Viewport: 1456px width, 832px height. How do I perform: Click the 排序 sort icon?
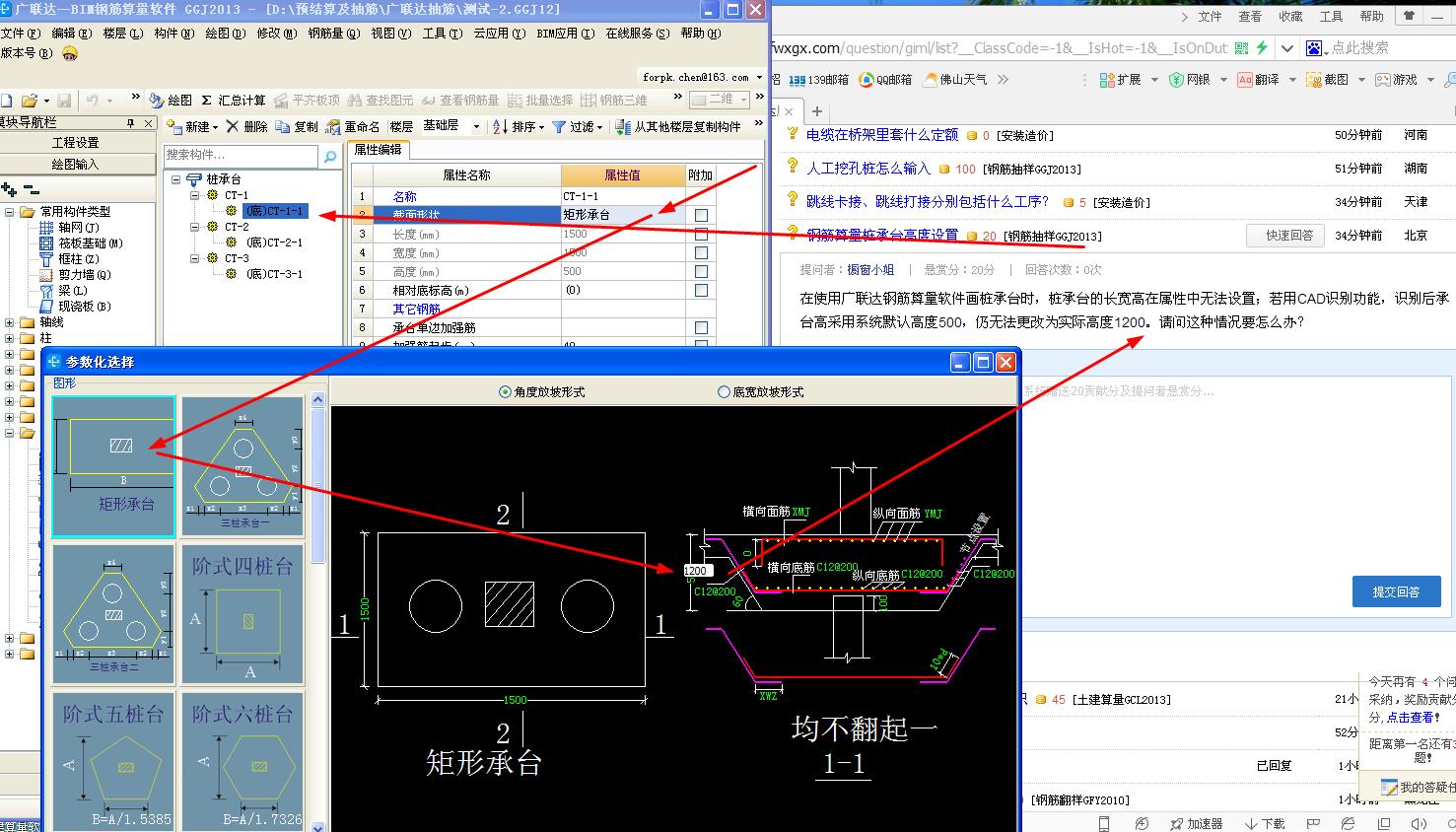click(x=501, y=126)
